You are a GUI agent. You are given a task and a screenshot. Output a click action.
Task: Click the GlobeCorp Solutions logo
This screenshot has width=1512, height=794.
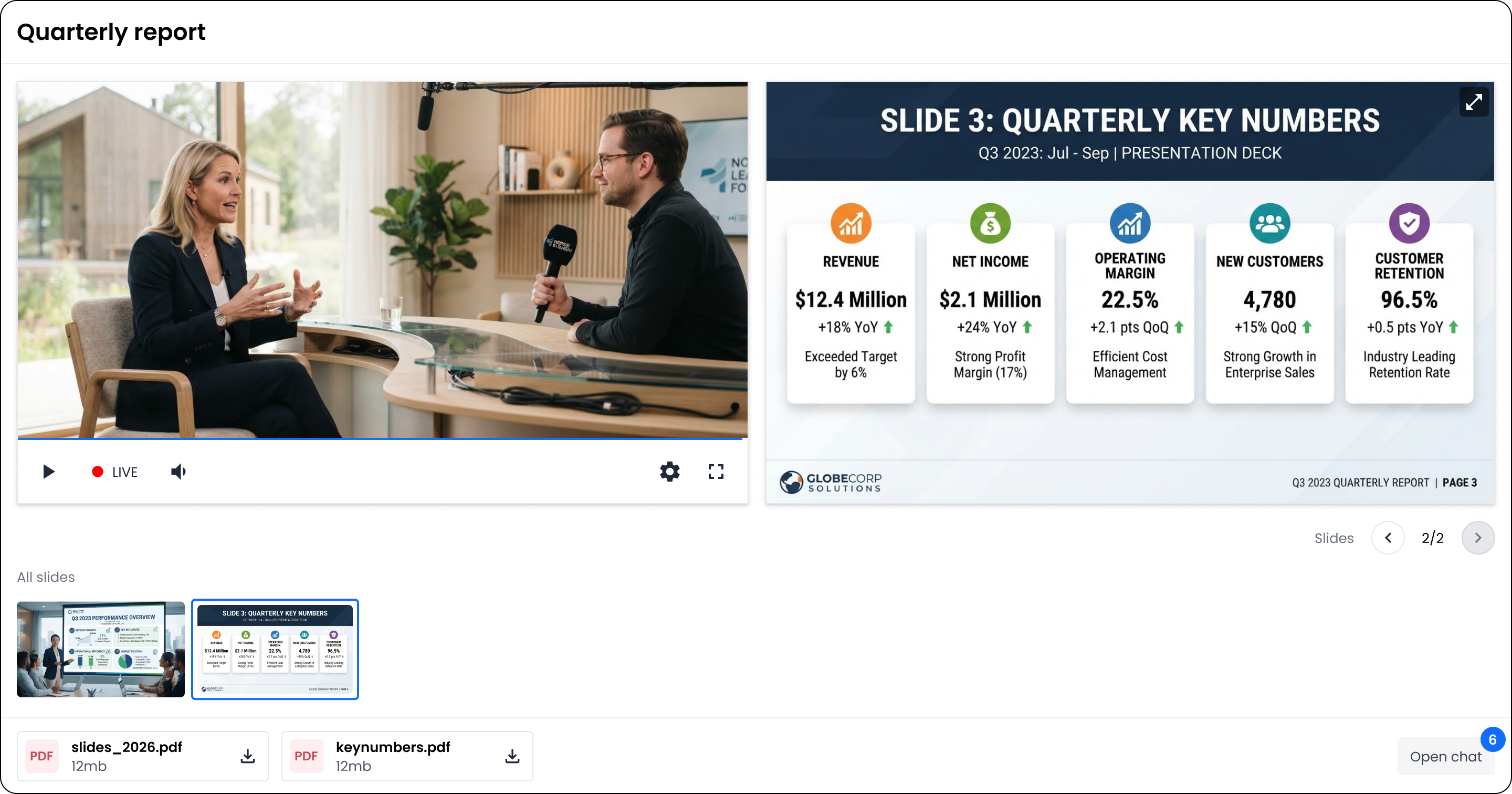tap(831, 482)
